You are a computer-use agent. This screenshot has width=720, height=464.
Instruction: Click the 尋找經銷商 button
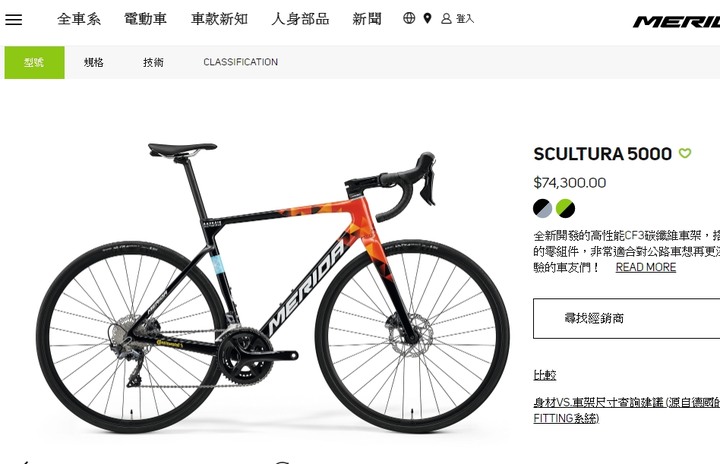(x=626, y=318)
